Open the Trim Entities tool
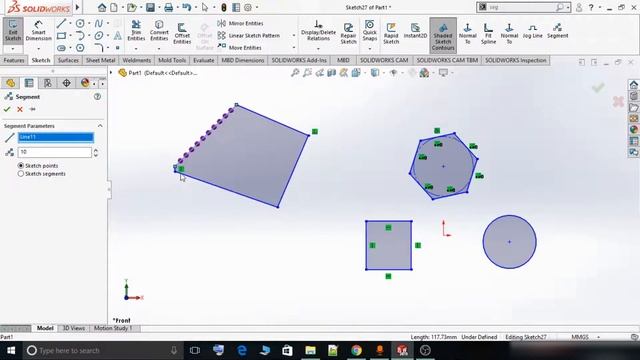Screen dimensions: 640x360 (136, 31)
